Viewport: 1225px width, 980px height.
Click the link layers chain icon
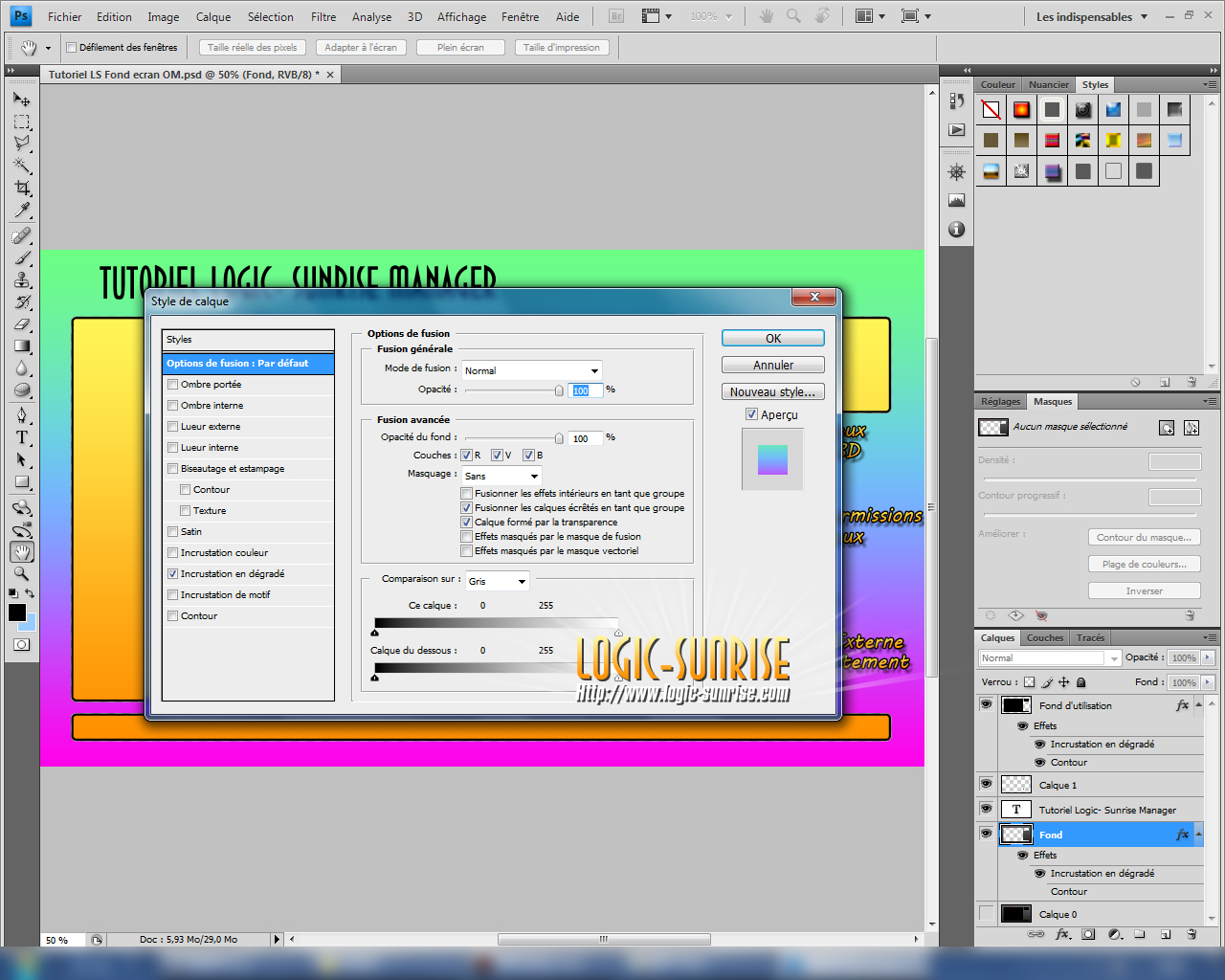click(x=1036, y=934)
